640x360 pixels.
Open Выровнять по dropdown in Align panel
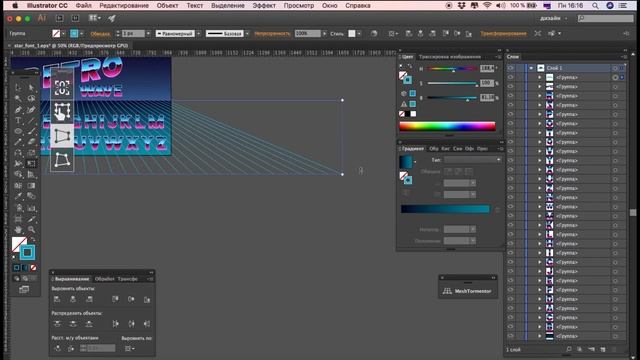coord(130,349)
